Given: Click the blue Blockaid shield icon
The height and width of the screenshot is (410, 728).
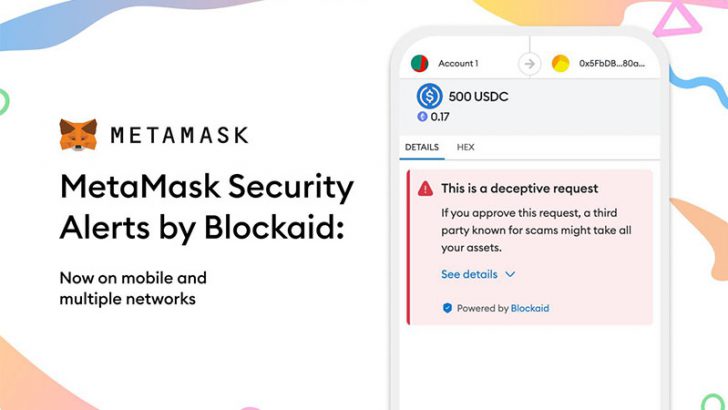Looking at the screenshot, I should pos(447,308).
